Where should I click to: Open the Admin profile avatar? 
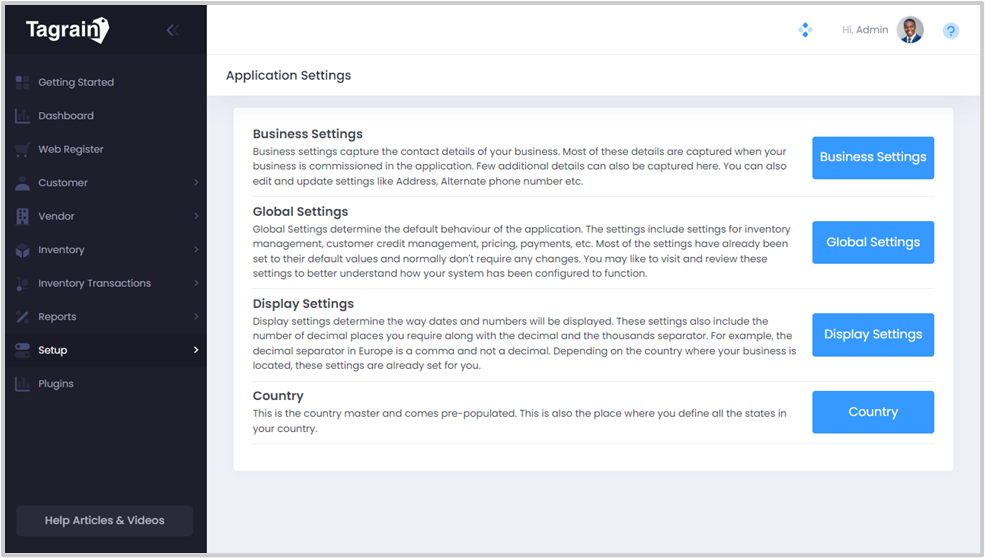pyautogui.click(x=909, y=30)
